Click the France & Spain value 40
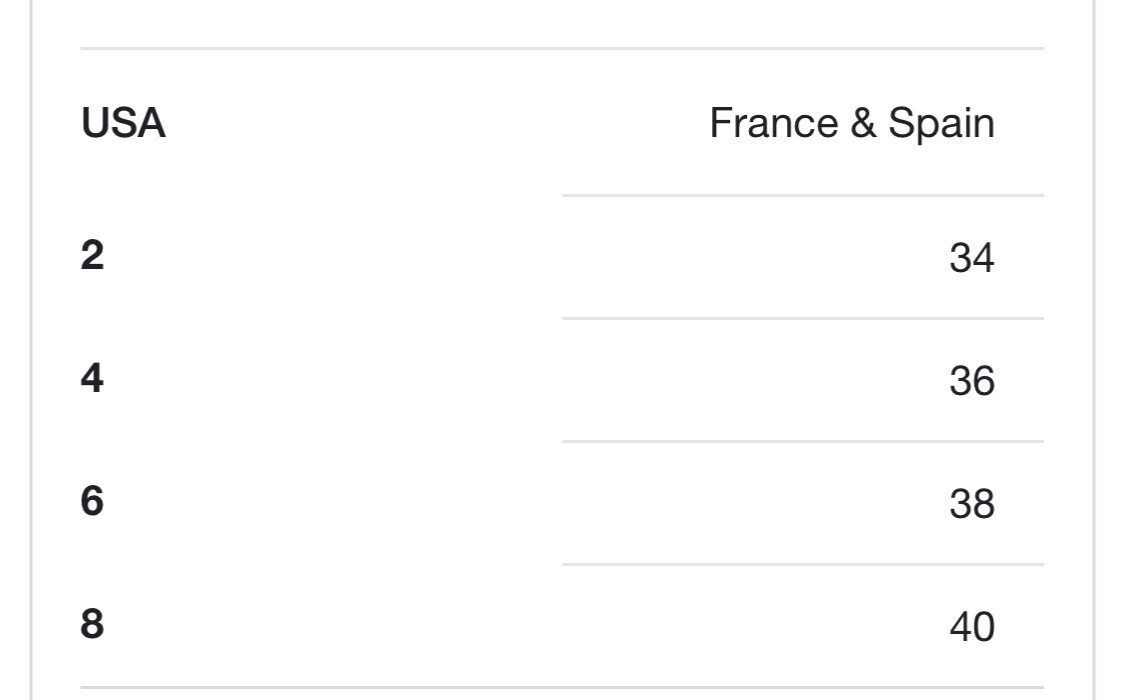The image size is (1125, 700). tap(971, 626)
